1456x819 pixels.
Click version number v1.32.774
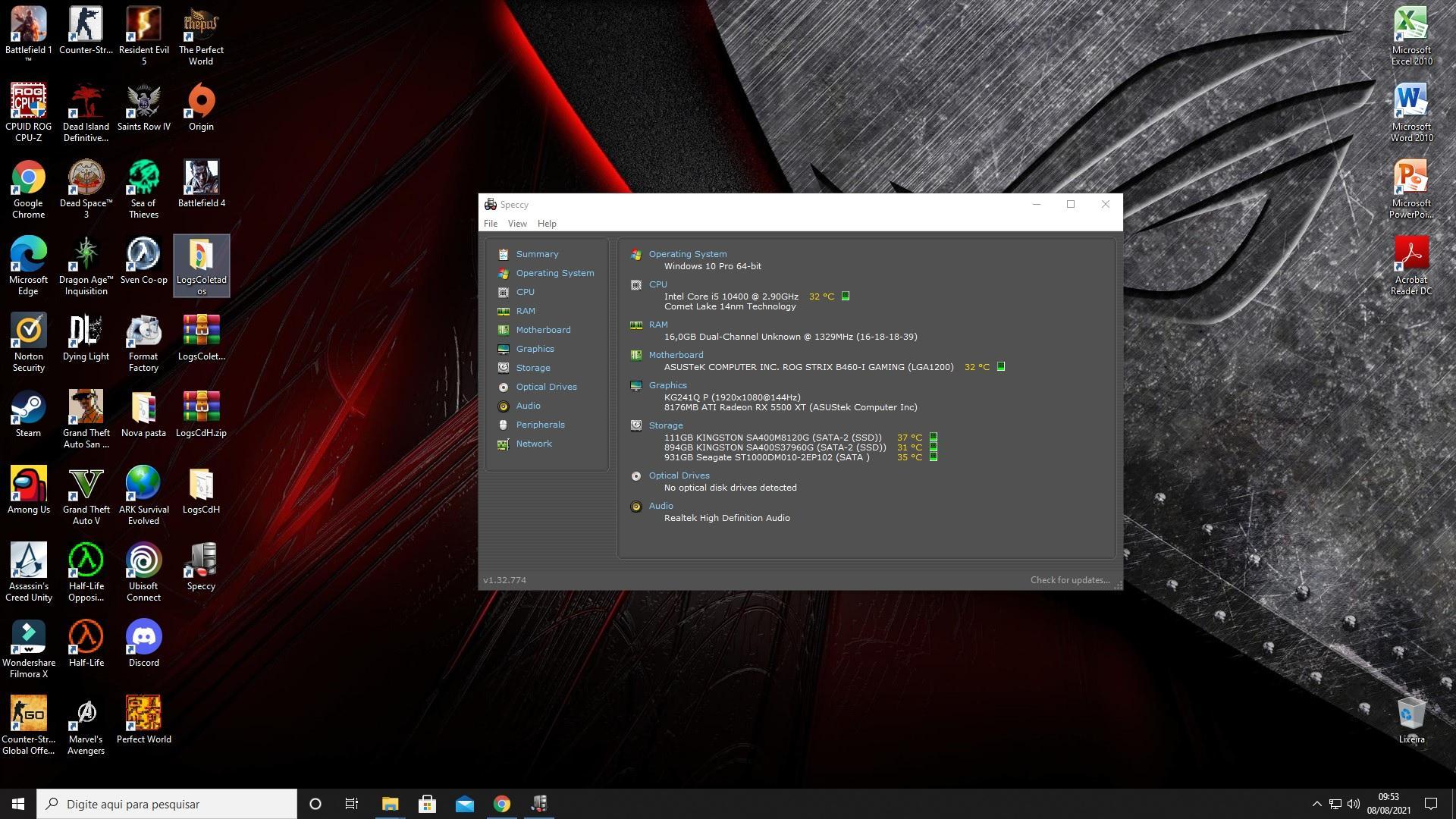(x=504, y=580)
